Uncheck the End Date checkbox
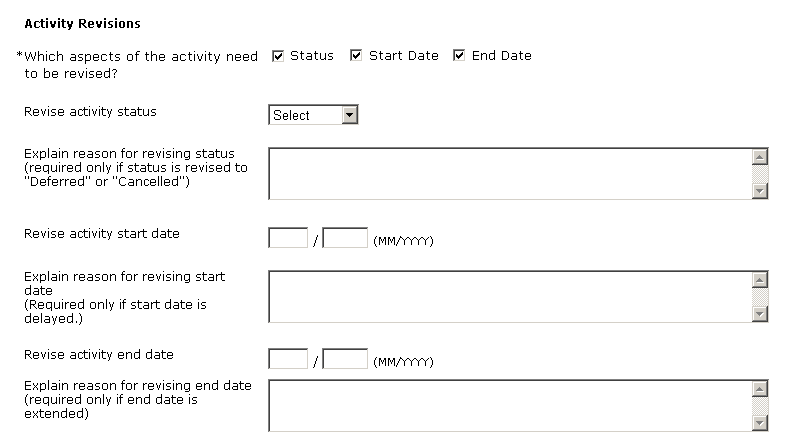The width and height of the screenshot is (810, 444). coord(459,56)
